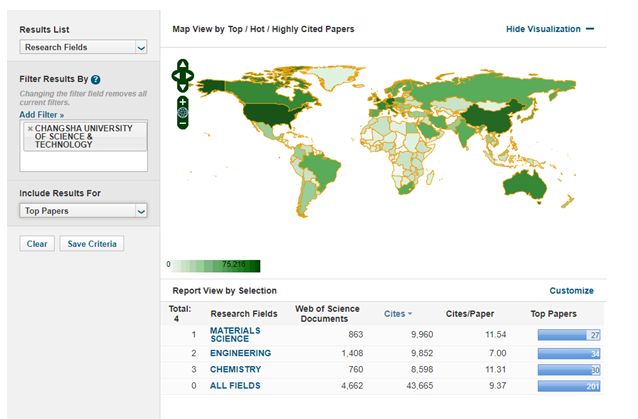Open the CHEMISTRY research field

click(x=235, y=369)
